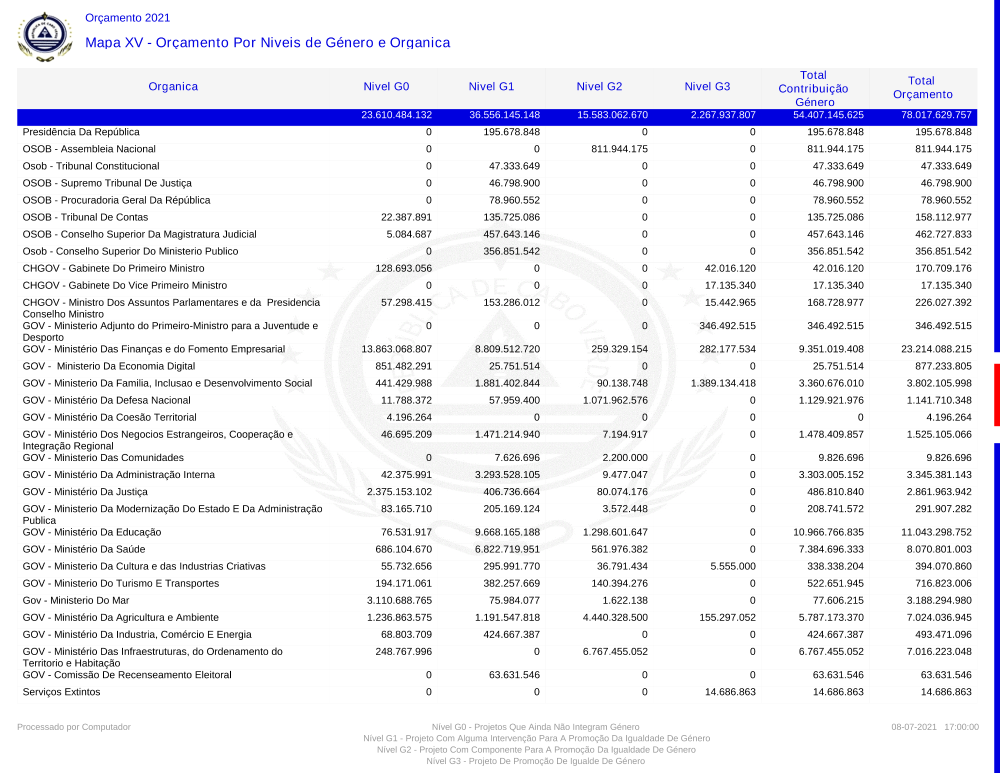Select the Nivel G2 column header
Image resolution: width=1000 pixels, height=773 pixels.
599,87
